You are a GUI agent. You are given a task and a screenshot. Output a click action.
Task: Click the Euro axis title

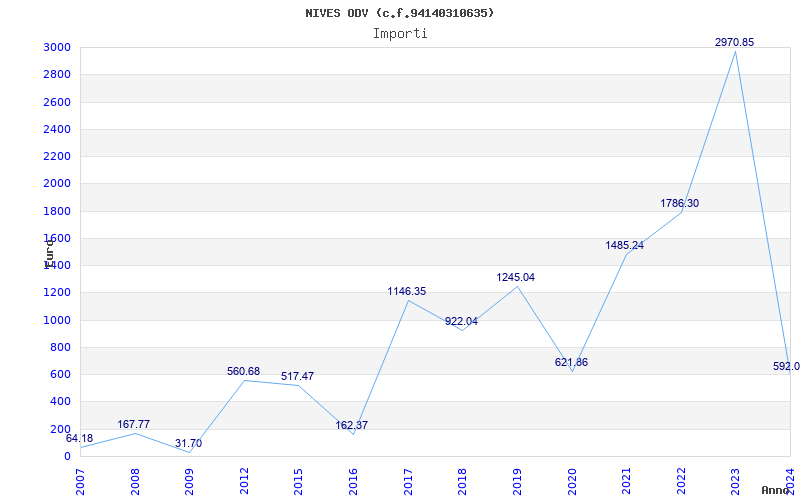pos(49,254)
